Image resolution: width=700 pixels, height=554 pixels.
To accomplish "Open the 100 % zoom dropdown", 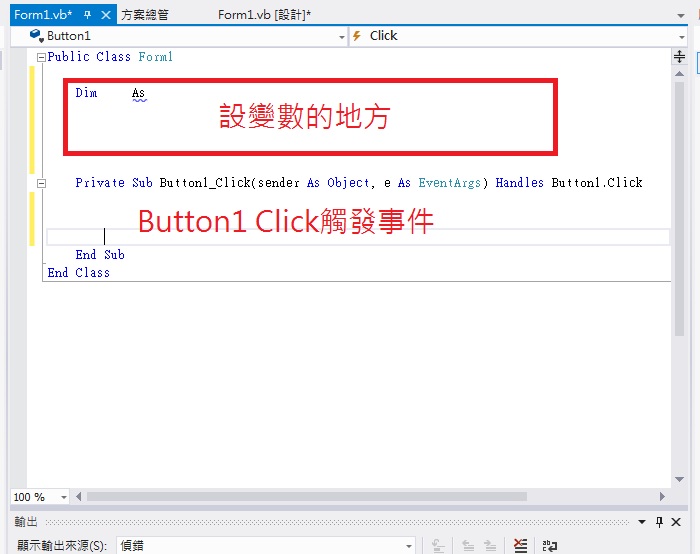I will (63, 497).
